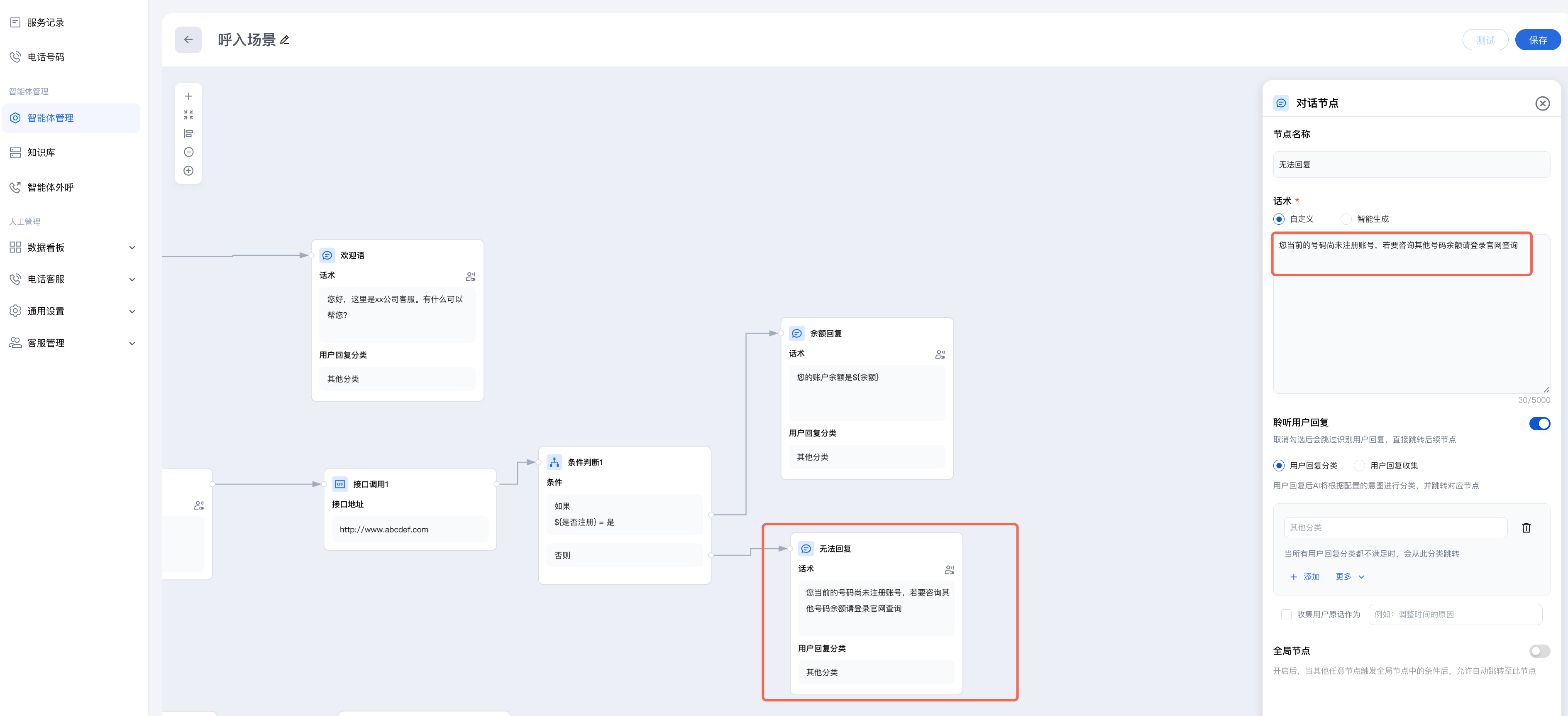Viewport: 1568px width, 716px height.
Task: Delete 其他分类 with trash icon
Action: (1526, 528)
